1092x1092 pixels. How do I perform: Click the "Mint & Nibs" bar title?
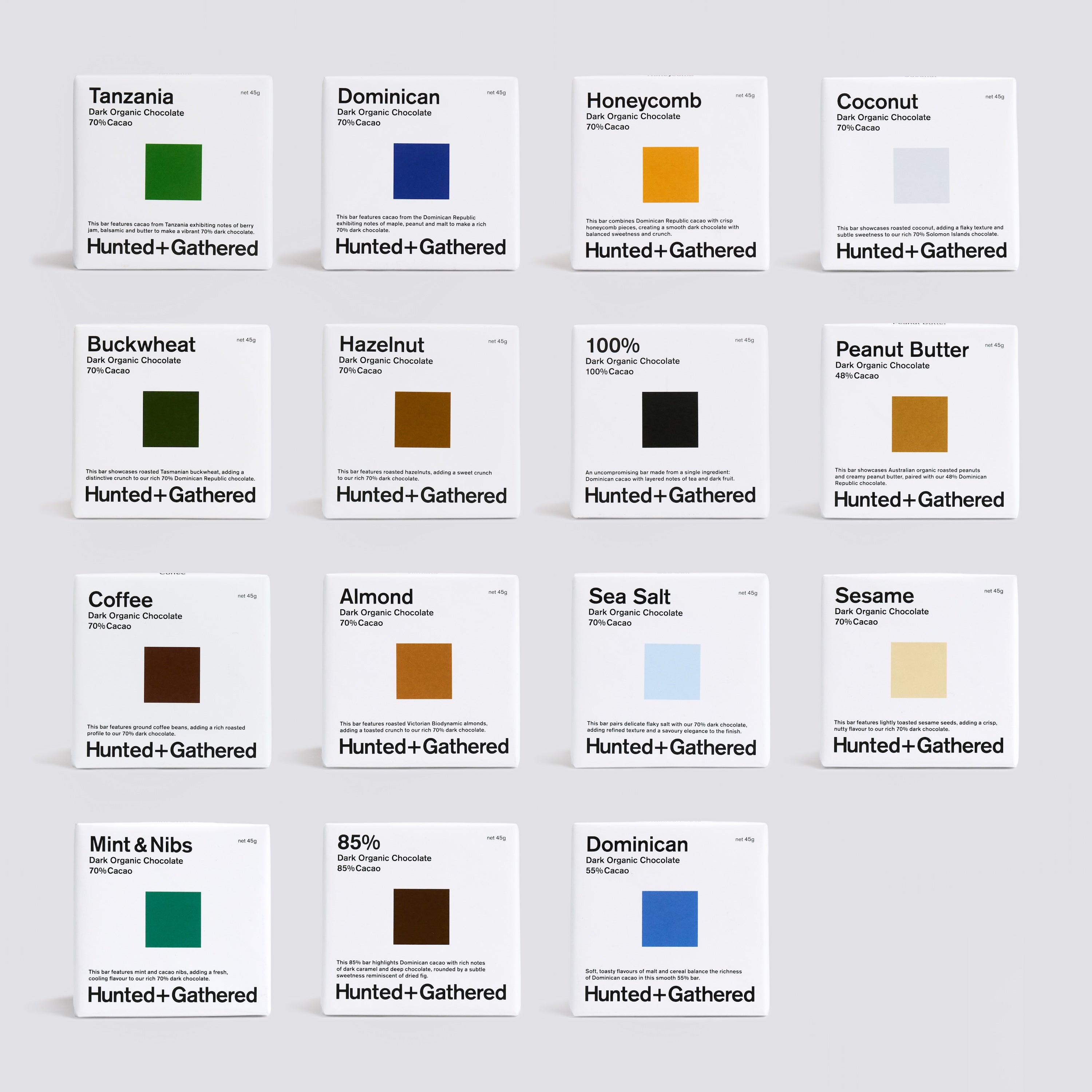point(141,845)
